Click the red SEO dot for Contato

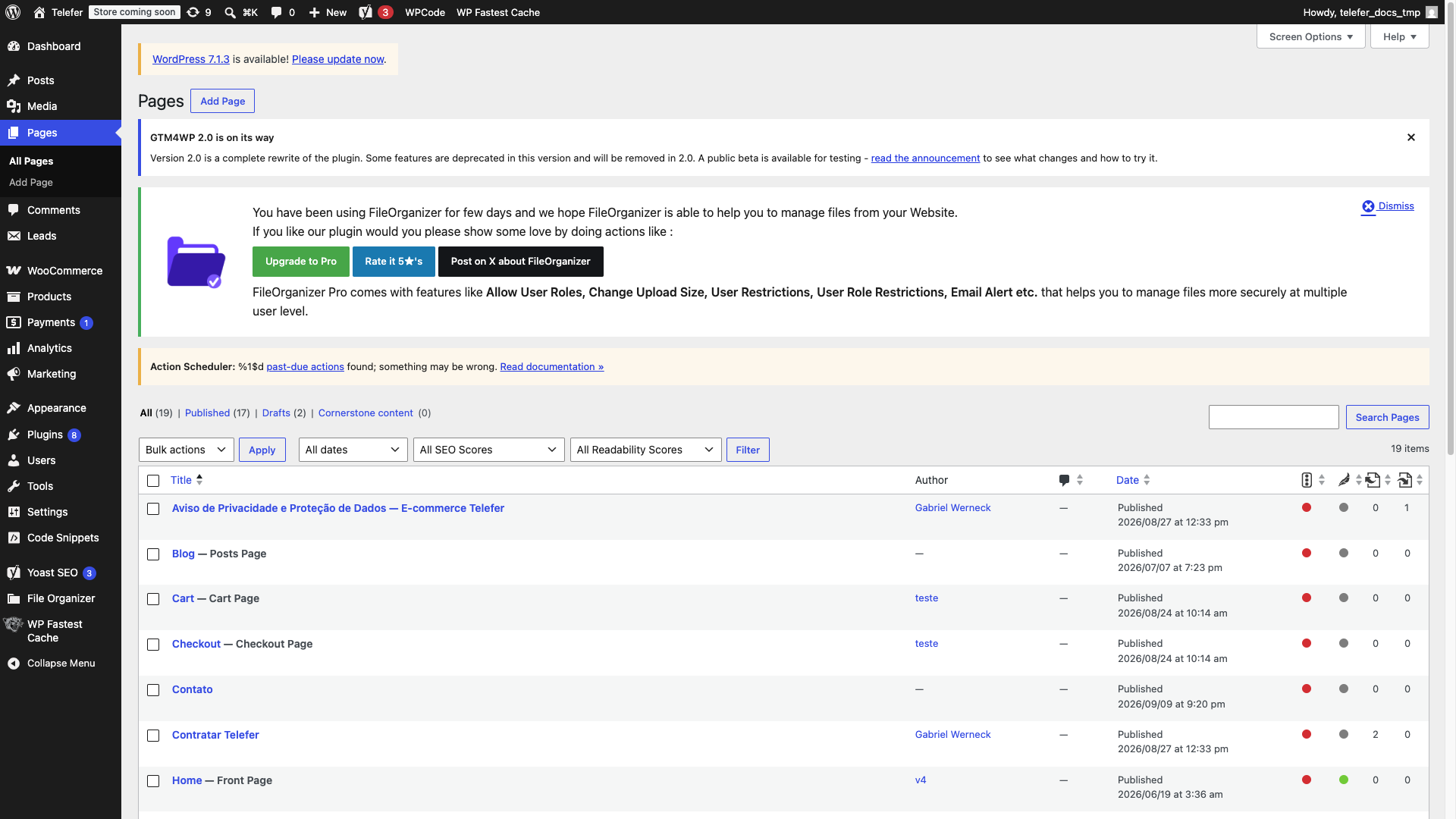point(1307,689)
